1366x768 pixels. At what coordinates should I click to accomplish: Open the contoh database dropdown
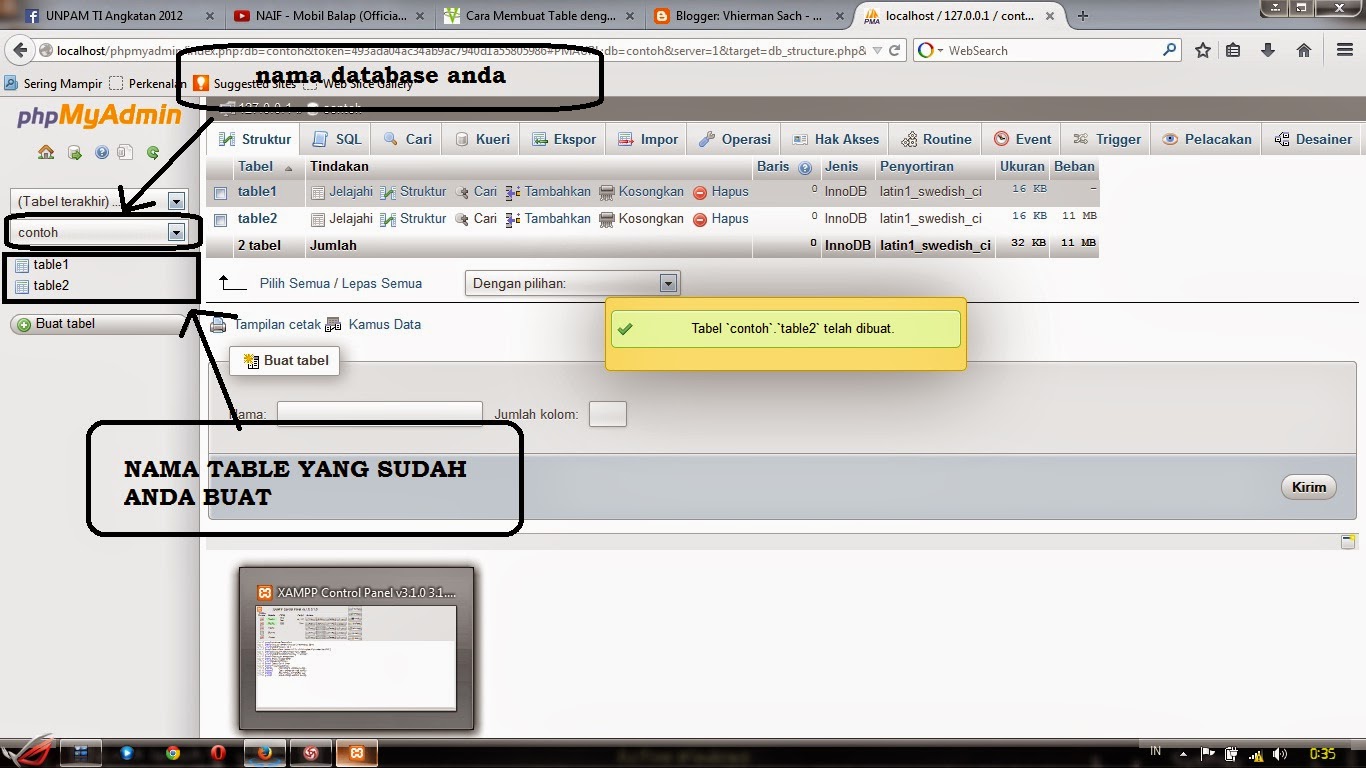[177, 232]
